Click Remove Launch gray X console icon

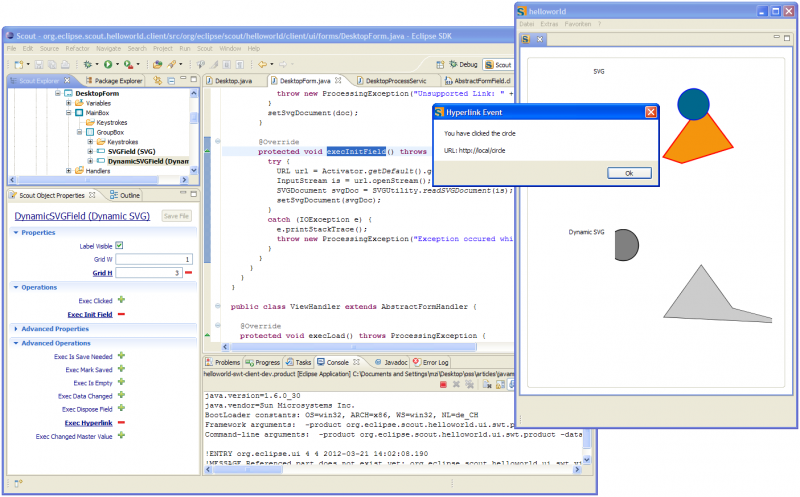coord(456,385)
